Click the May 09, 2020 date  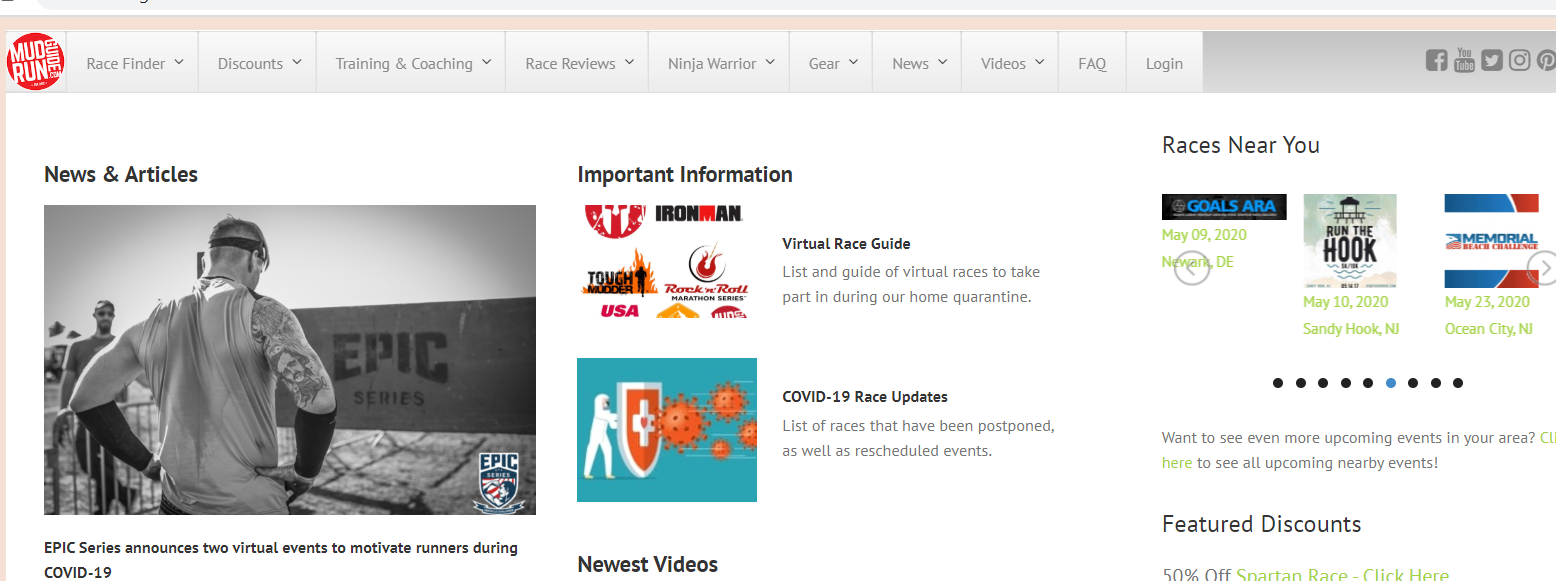pyautogui.click(x=1204, y=235)
